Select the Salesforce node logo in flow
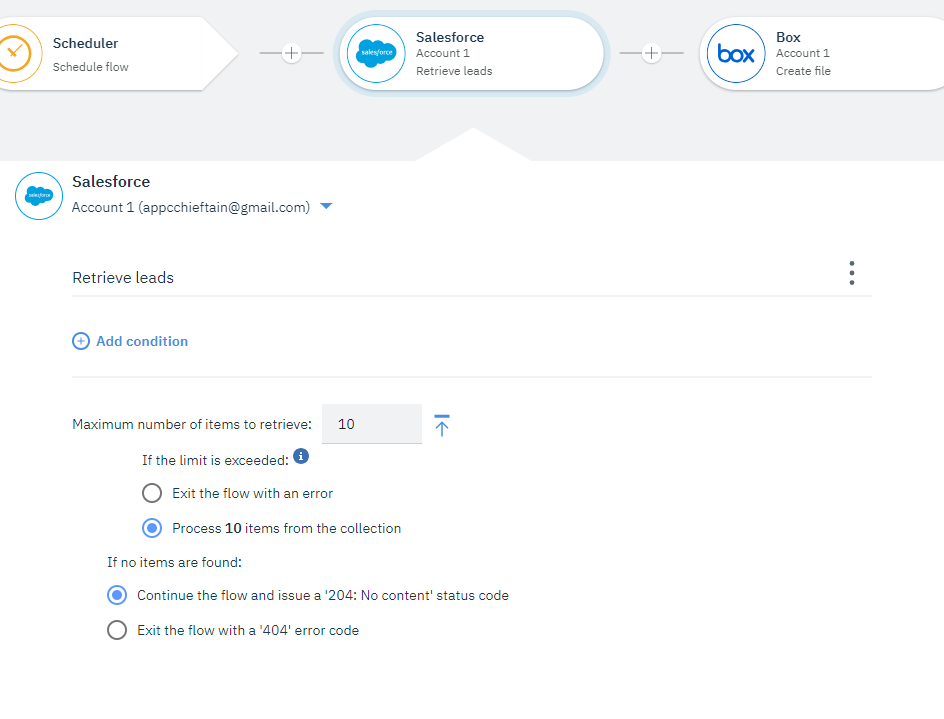Screen dimensions: 944x719 pos(376,54)
